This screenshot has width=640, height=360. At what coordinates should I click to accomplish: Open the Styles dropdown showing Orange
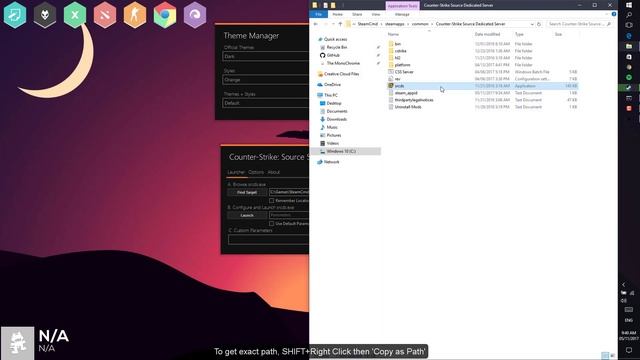[266, 80]
